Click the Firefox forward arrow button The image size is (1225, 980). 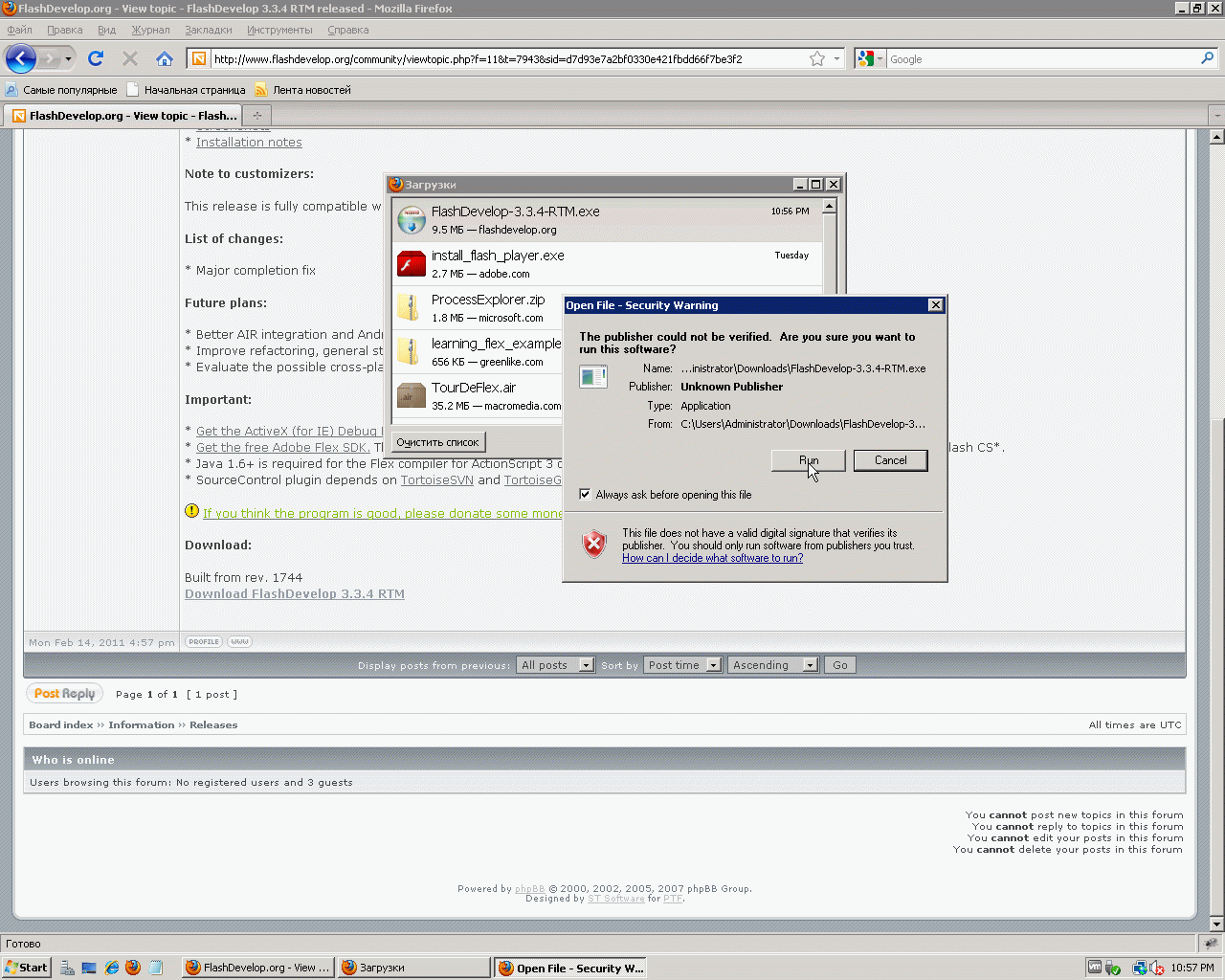tap(49, 59)
